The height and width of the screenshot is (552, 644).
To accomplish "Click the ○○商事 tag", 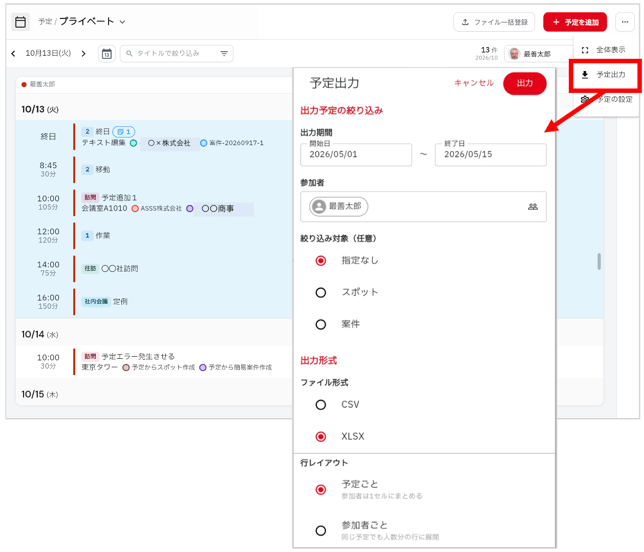I will coord(223,209).
